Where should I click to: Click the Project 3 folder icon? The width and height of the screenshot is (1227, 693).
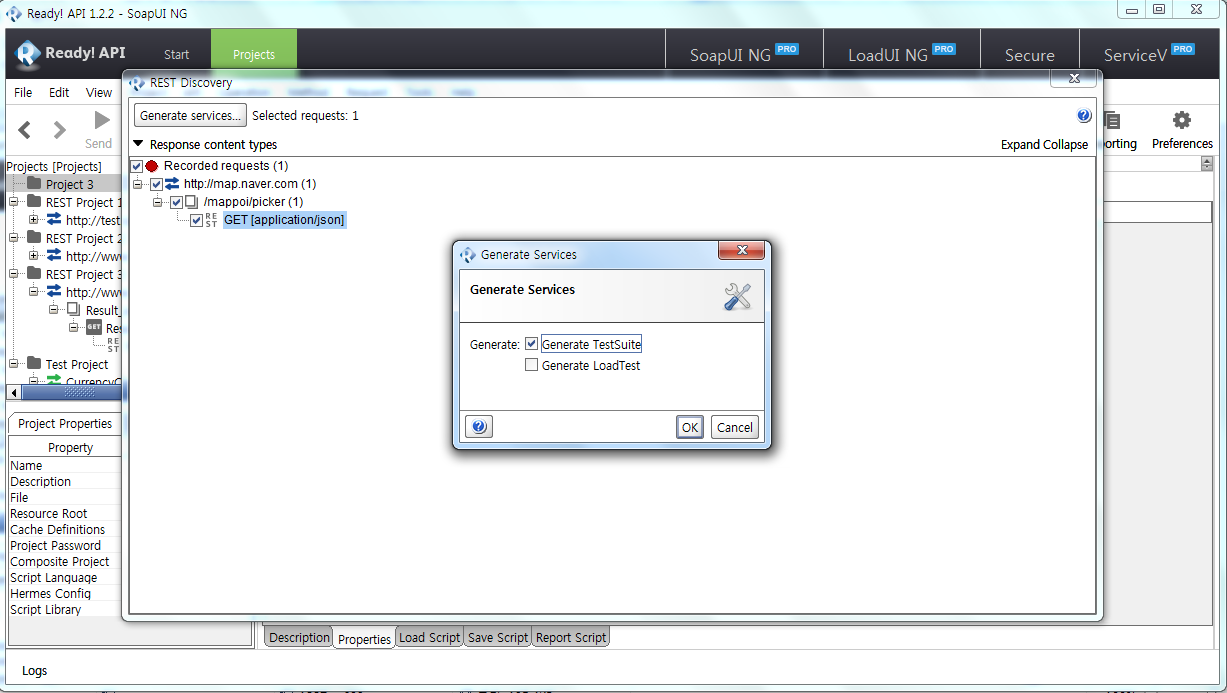[x=34, y=184]
